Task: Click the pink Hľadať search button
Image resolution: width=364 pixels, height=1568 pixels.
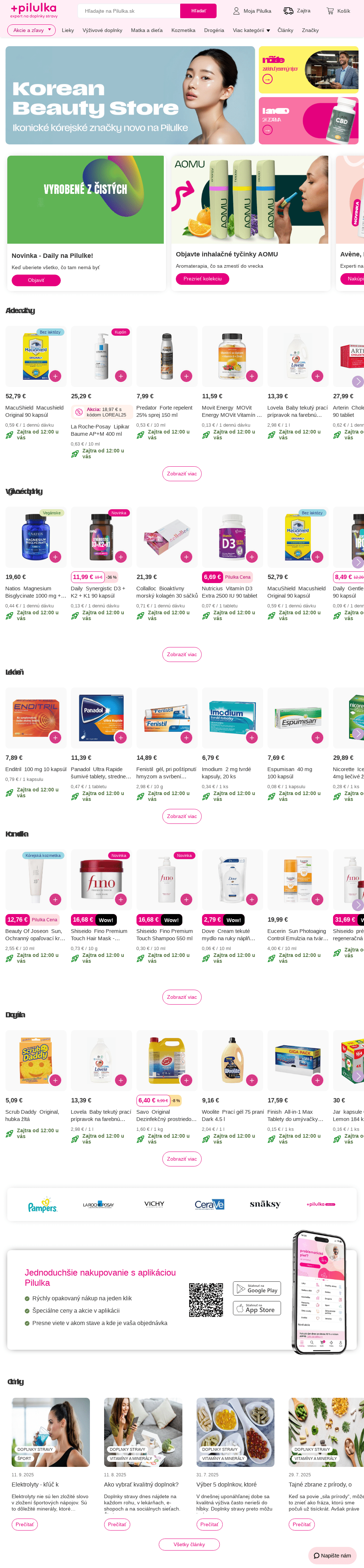Action: click(x=198, y=11)
